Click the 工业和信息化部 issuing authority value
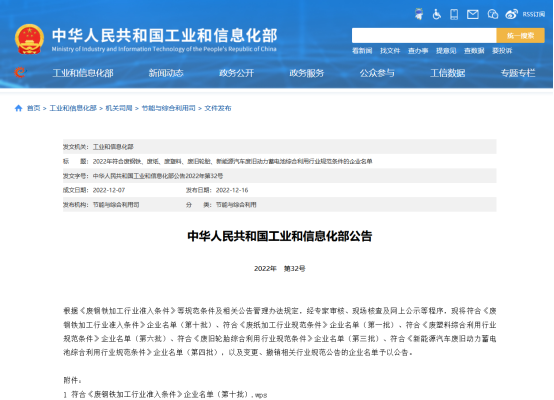Image resolution: width=554 pixels, height=400 pixels. coord(113,147)
